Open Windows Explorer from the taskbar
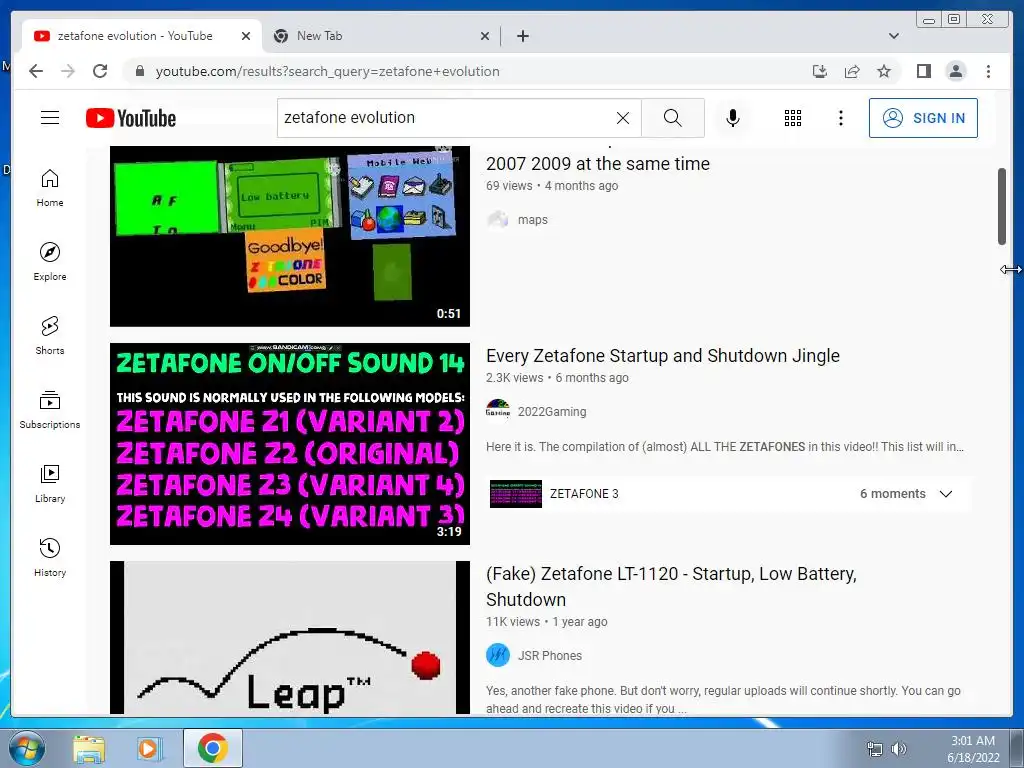 pos(89,748)
